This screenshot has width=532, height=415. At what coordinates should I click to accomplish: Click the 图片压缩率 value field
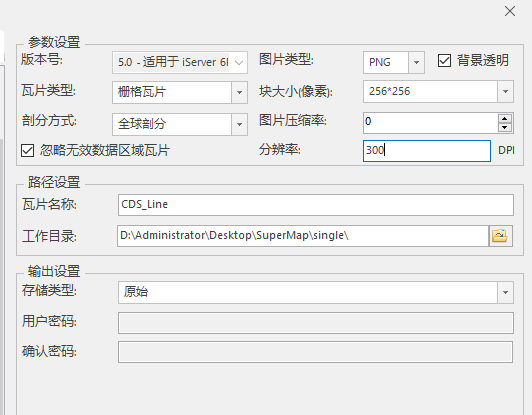click(431, 123)
